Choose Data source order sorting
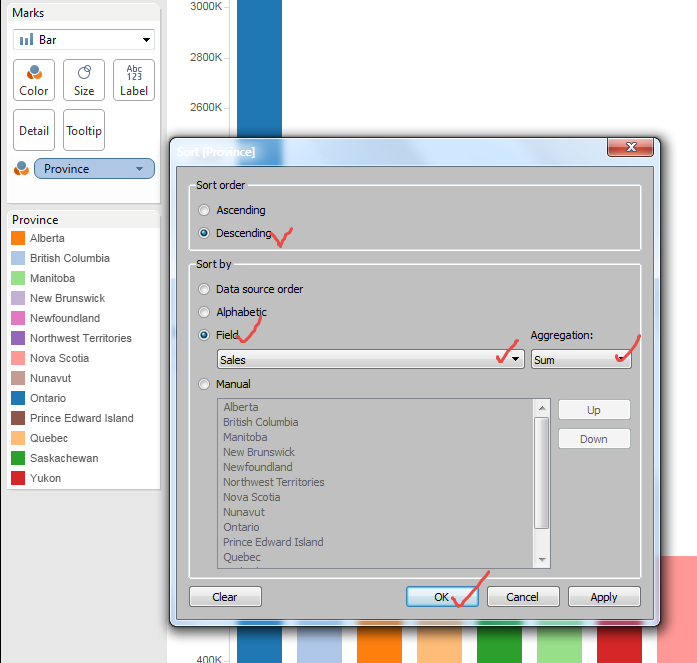 [204, 289]
